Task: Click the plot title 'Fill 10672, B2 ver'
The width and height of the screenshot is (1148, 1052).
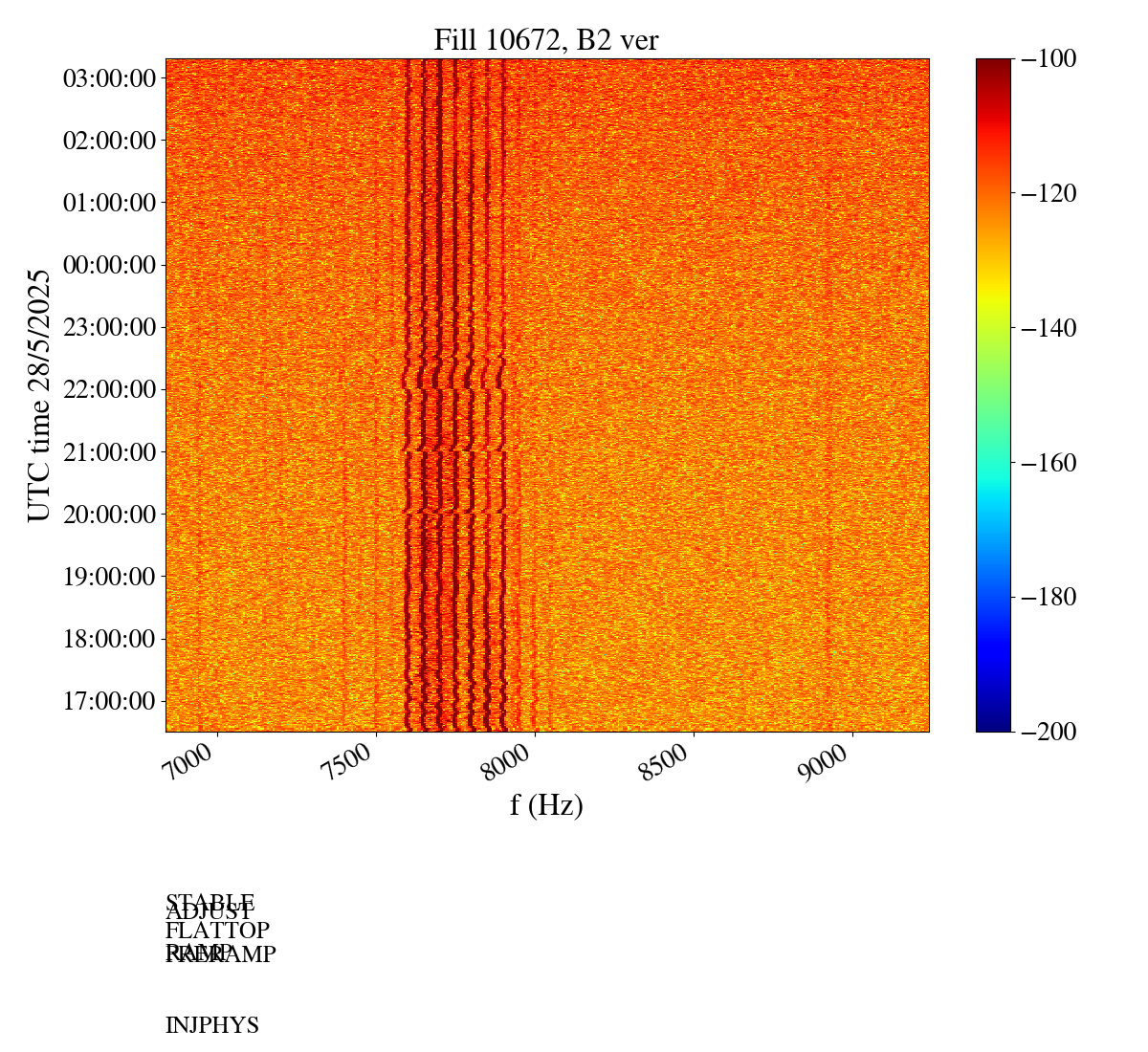Action: (x=545, y=39)
